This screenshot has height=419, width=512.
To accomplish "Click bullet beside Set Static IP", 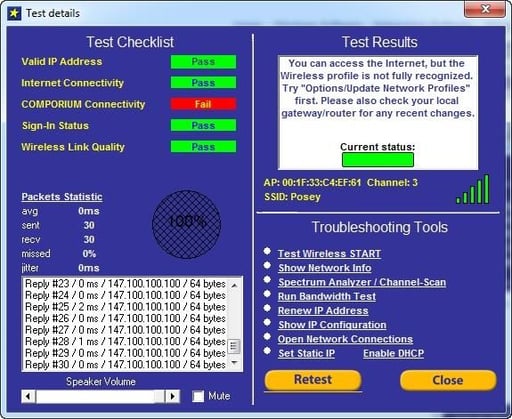I will [267, 351].
